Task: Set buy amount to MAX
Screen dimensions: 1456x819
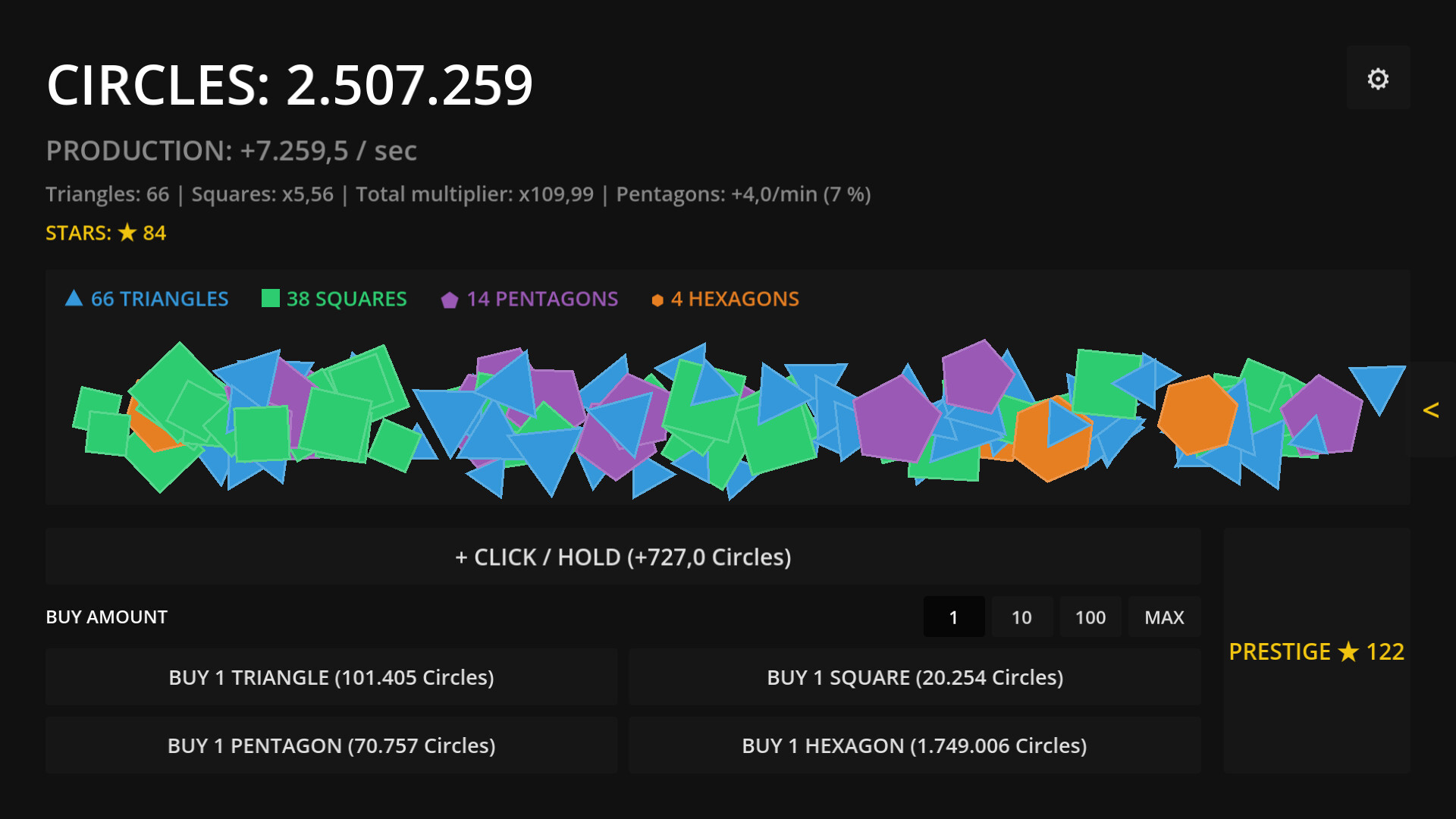Action: point(1164,617)
